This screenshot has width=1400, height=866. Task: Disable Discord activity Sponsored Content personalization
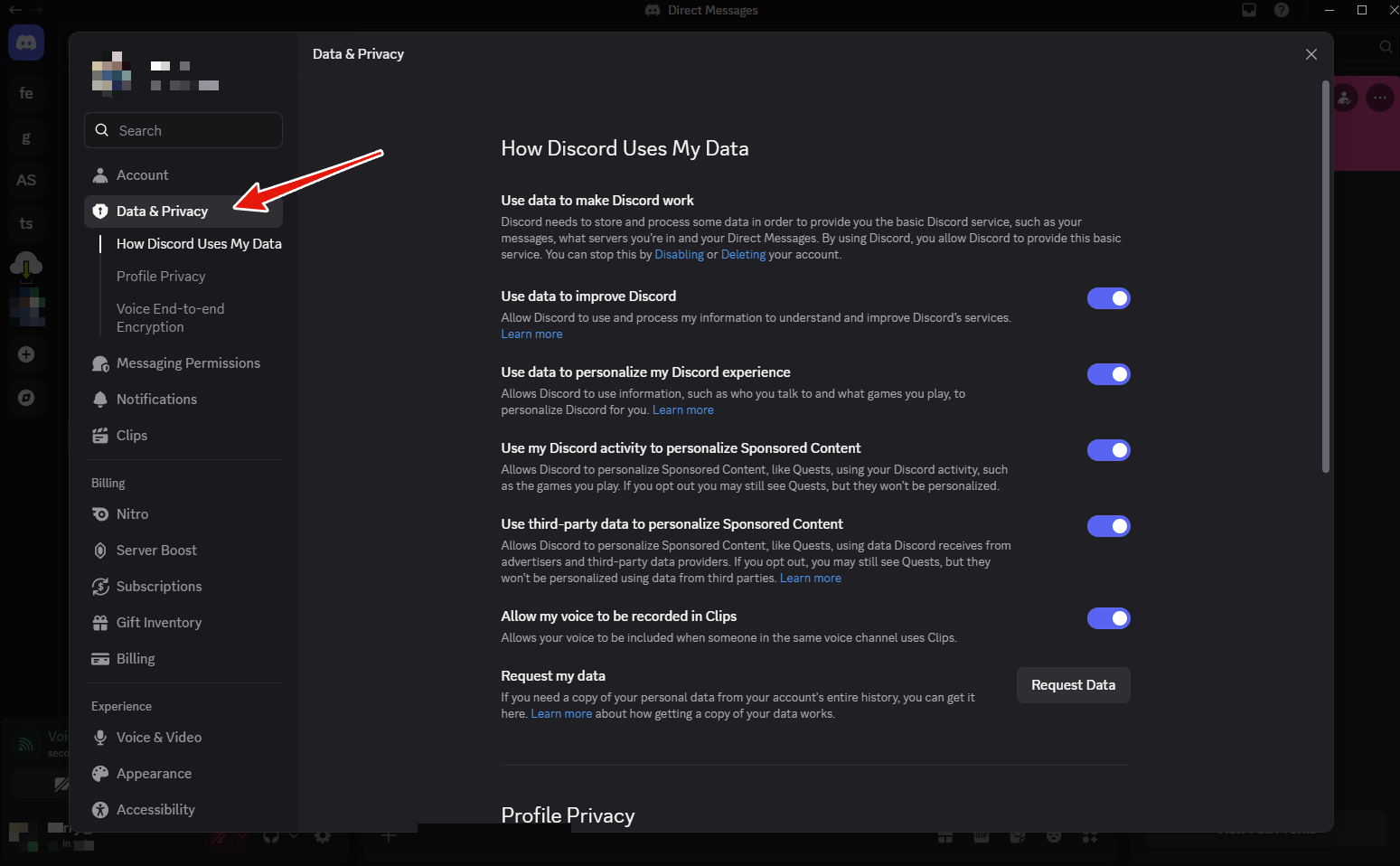pyautogui.click(x=1109, y=450)
